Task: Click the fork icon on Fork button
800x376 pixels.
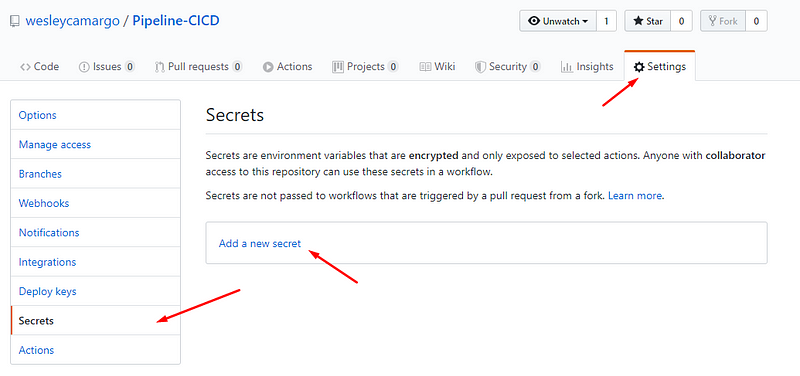Action: [x=713, y=21]
